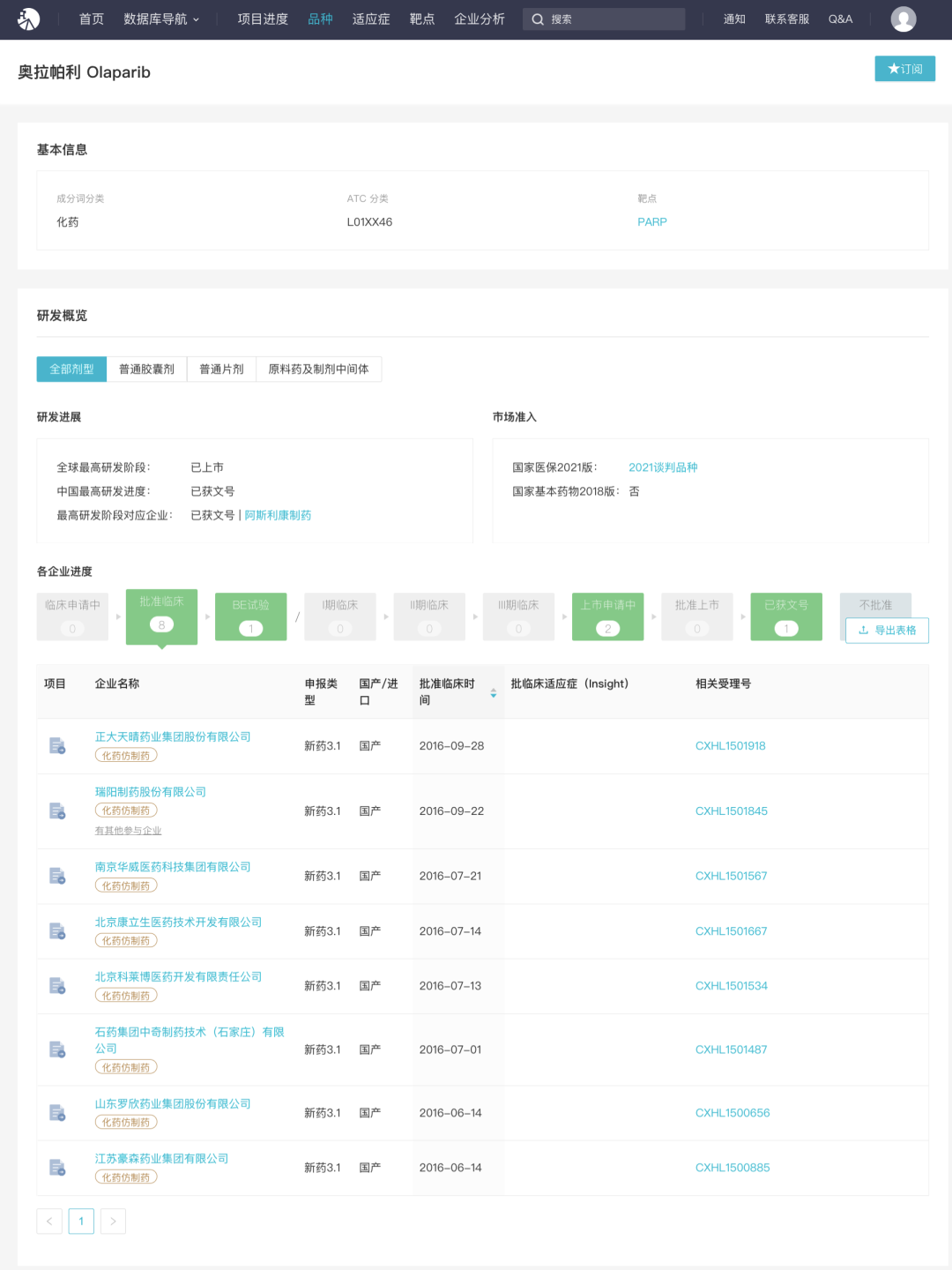Select 全部剂型 tab

[x=71, y=369]
